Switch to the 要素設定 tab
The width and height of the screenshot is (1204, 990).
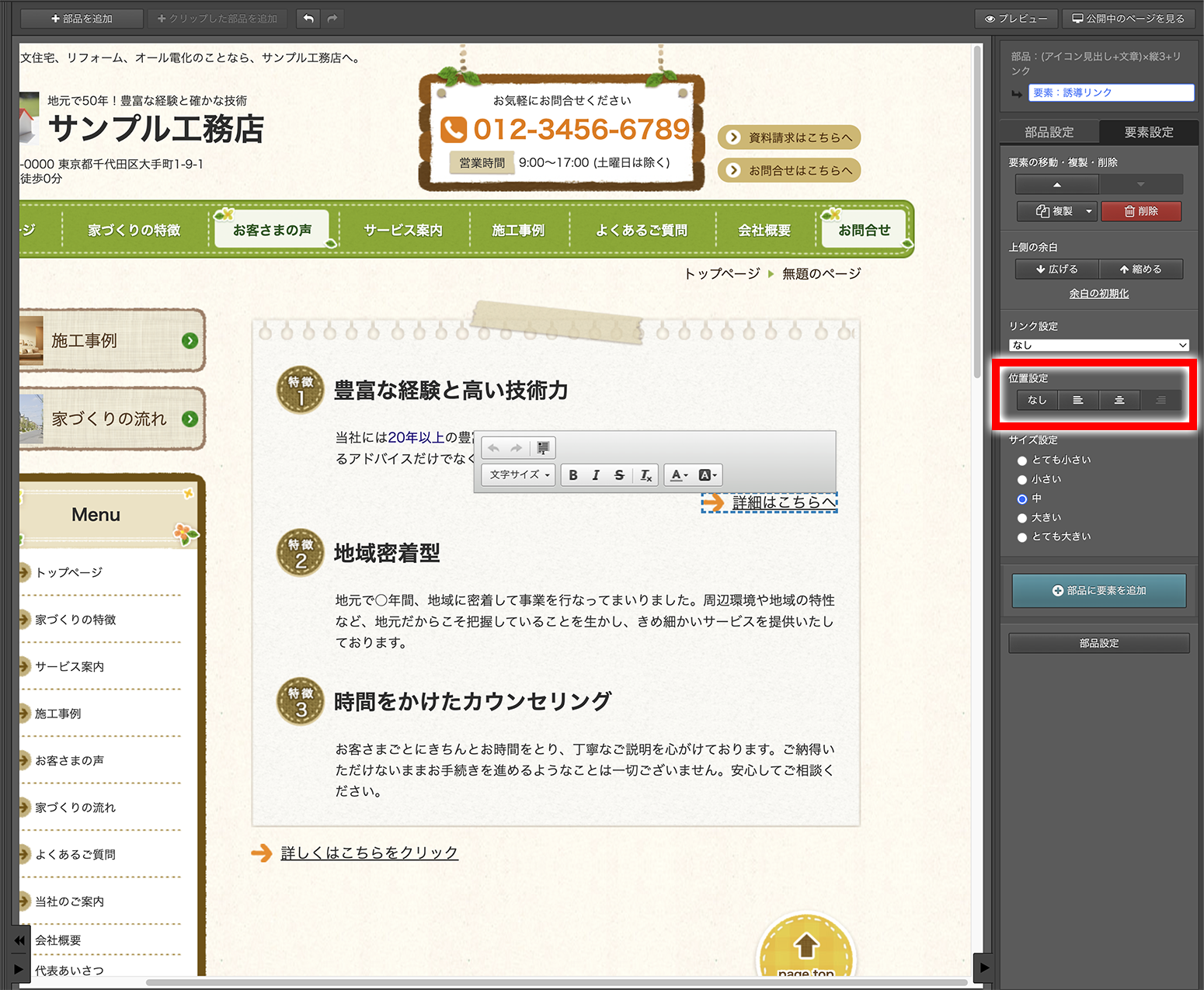[x=1148, y=132]
